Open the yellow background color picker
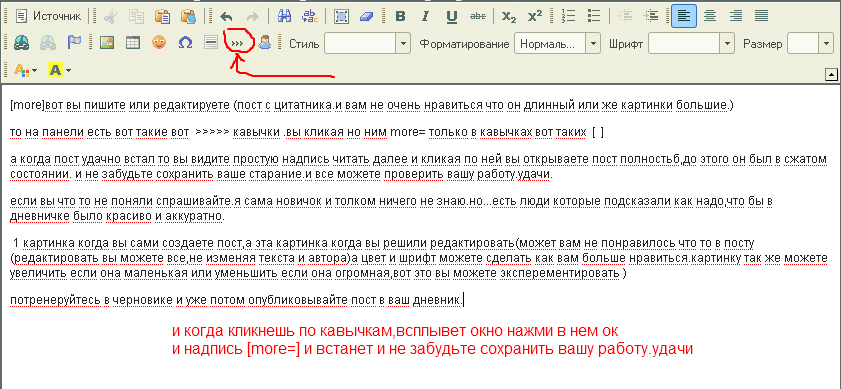This screenshot has width=841, height=389. click(55, 70)
